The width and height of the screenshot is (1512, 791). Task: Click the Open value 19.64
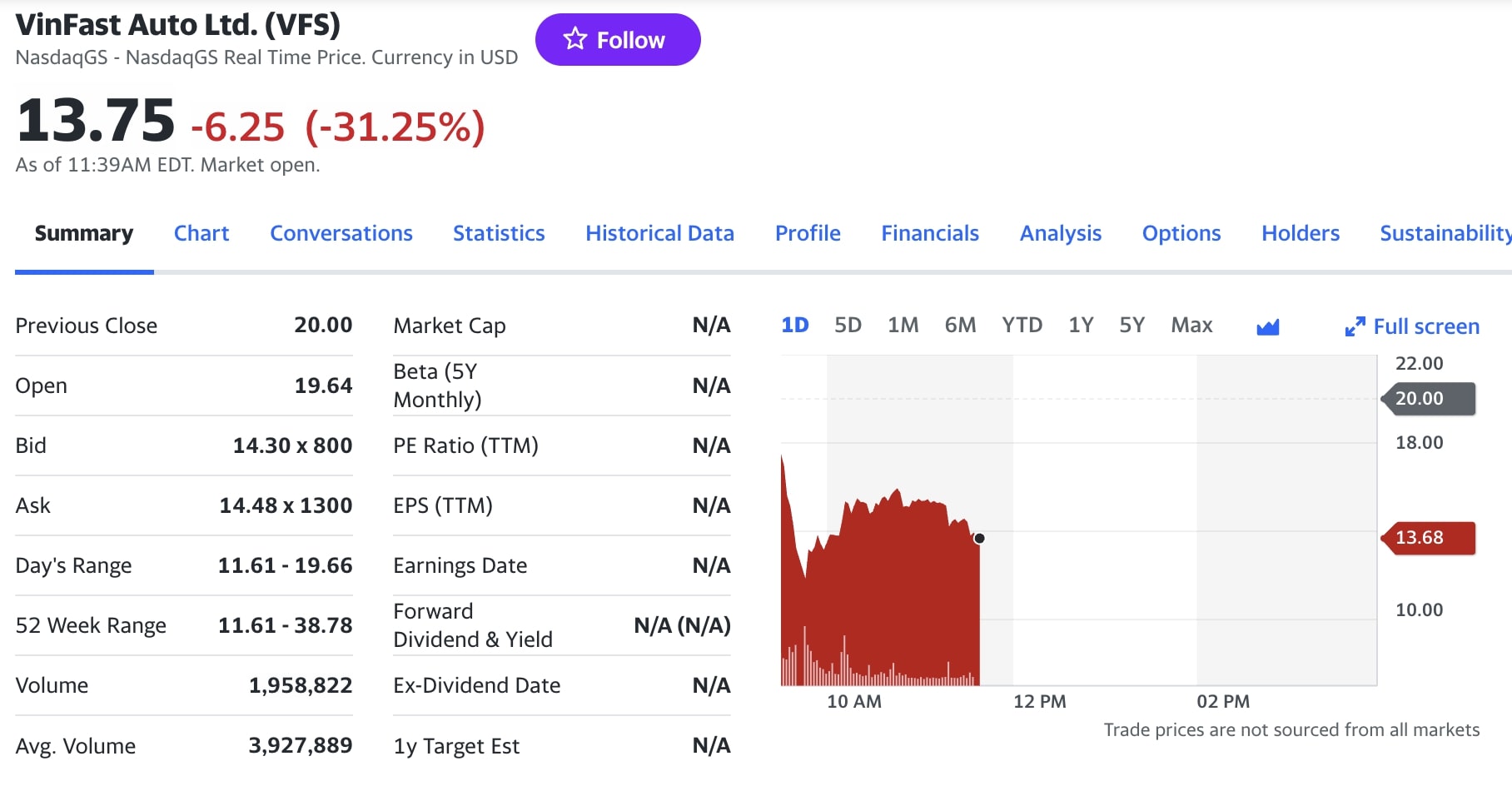[323, 386]
